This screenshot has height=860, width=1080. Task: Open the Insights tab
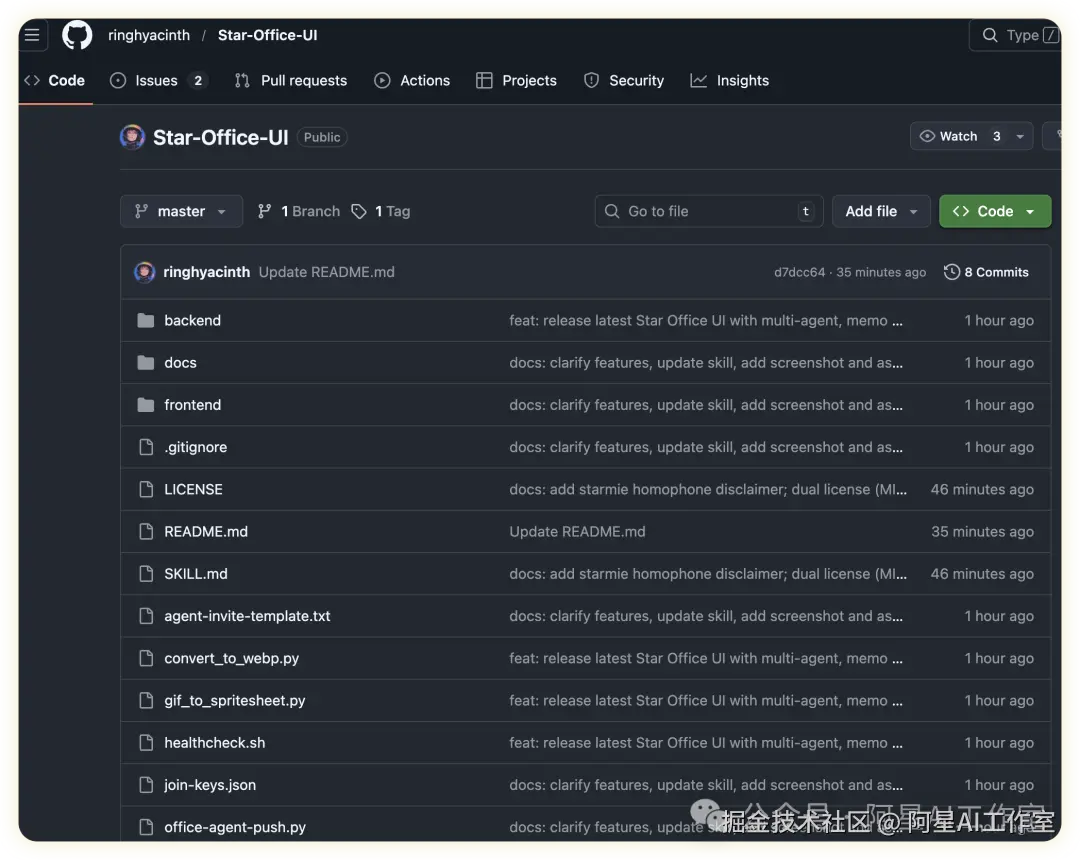pyautogui.click(x=729, y=81)
